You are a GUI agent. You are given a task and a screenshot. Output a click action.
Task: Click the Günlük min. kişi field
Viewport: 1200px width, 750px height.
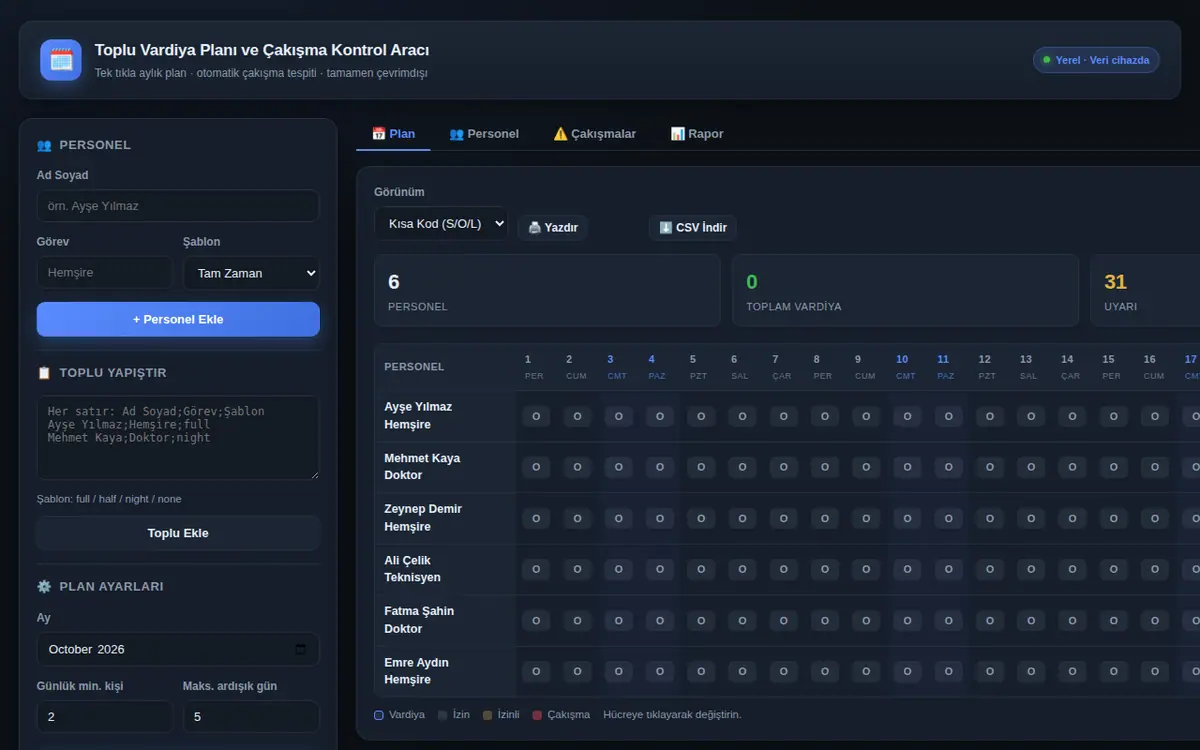pos(105,717)
